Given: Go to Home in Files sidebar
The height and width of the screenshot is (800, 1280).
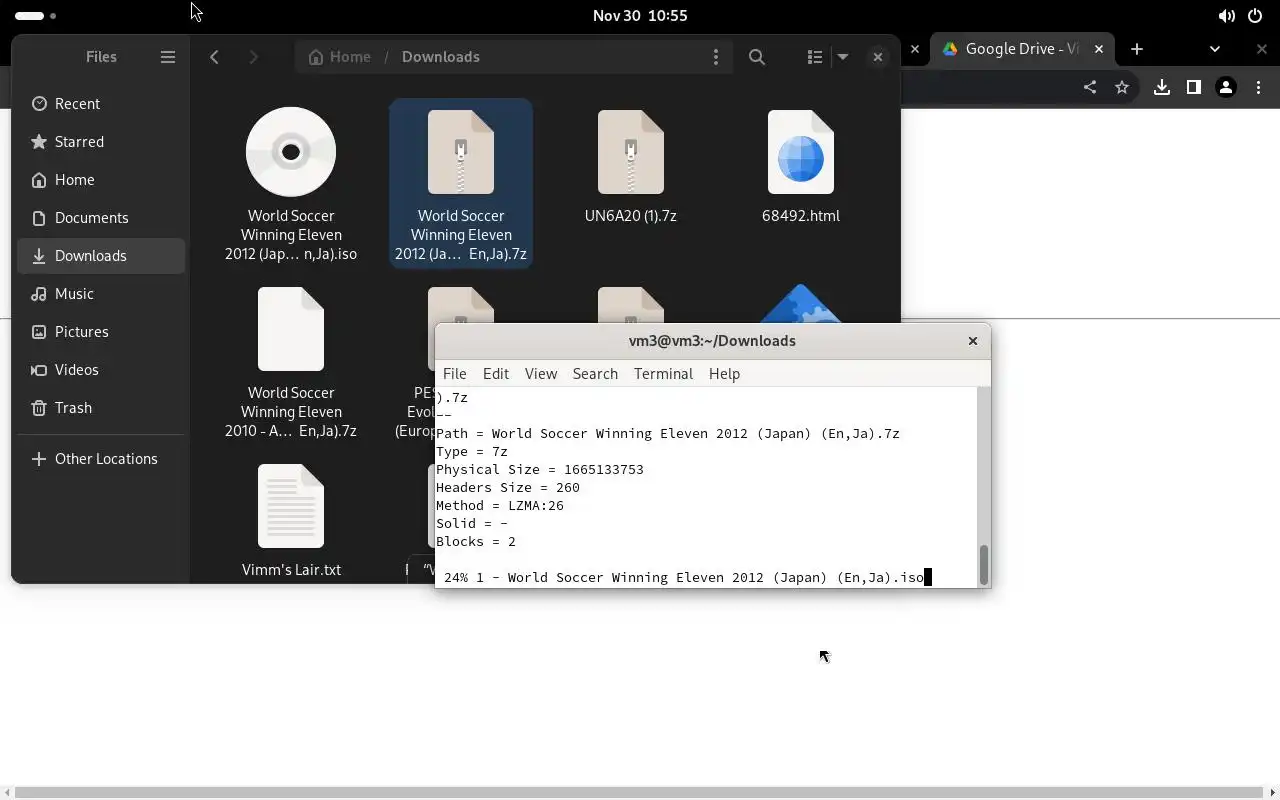Looking at the screenshot, I should [x=101, y=180].
